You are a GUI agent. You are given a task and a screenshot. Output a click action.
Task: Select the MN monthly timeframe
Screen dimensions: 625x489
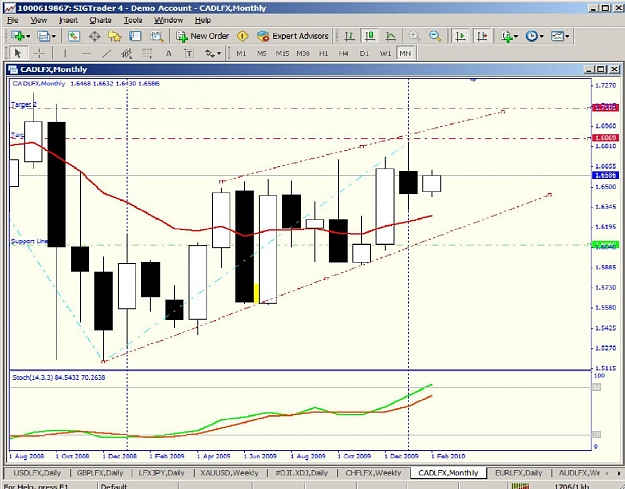(405, 53)
